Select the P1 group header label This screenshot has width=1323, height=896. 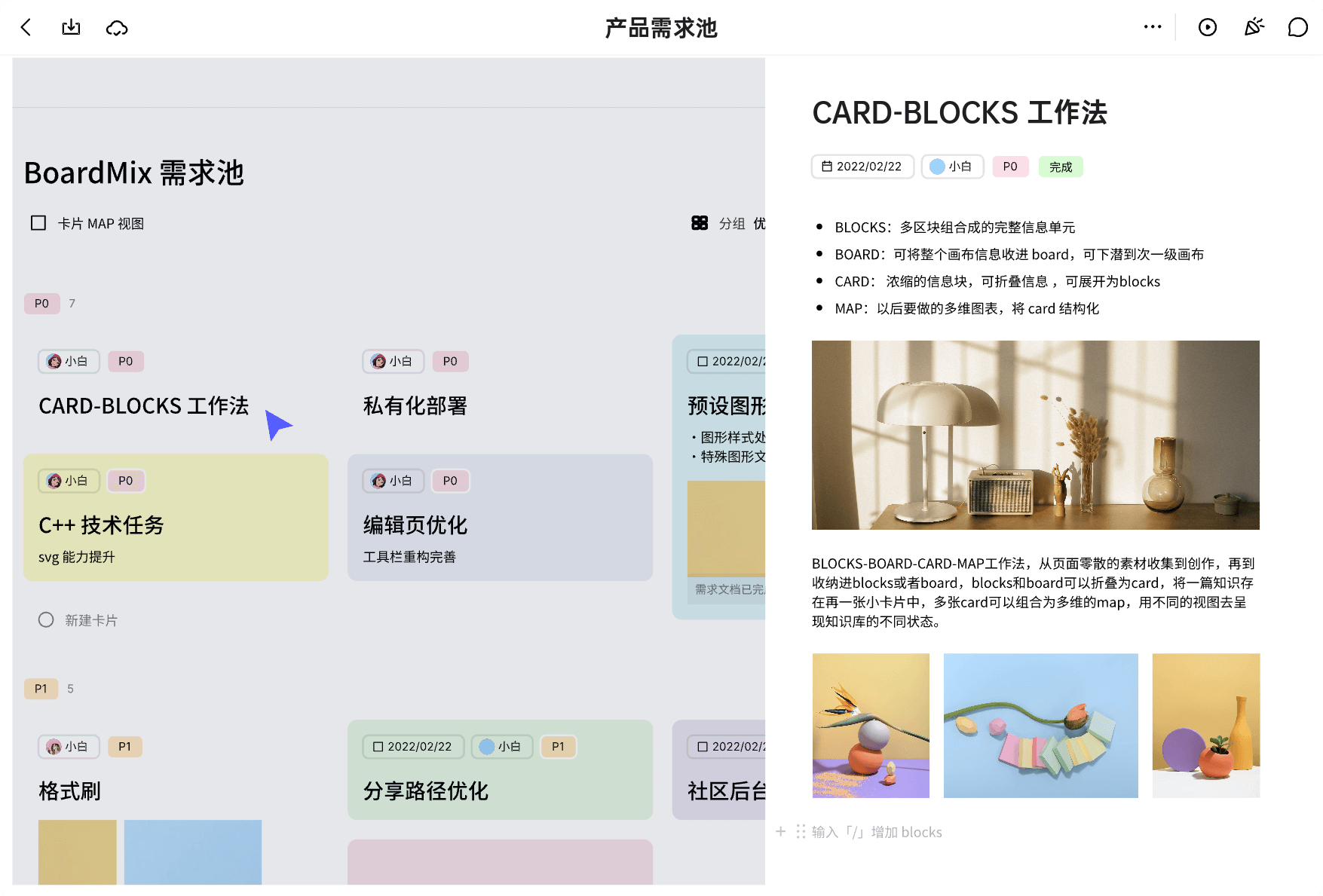pyautogui.click(x=41, y=689)
